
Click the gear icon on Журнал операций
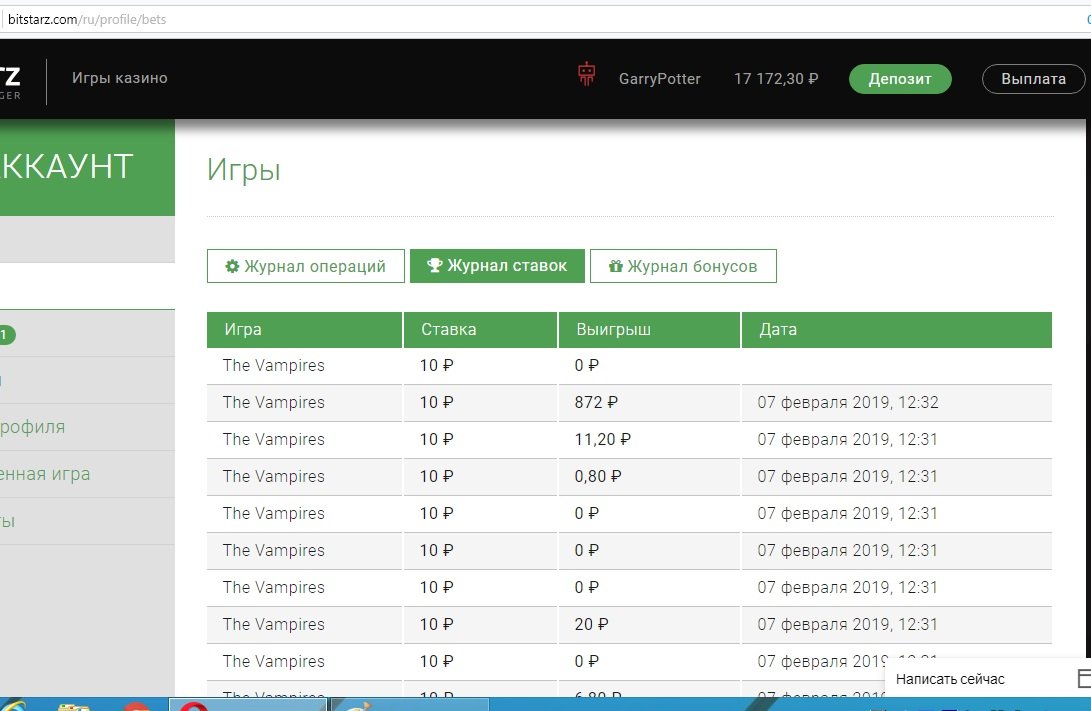(232, 266)
